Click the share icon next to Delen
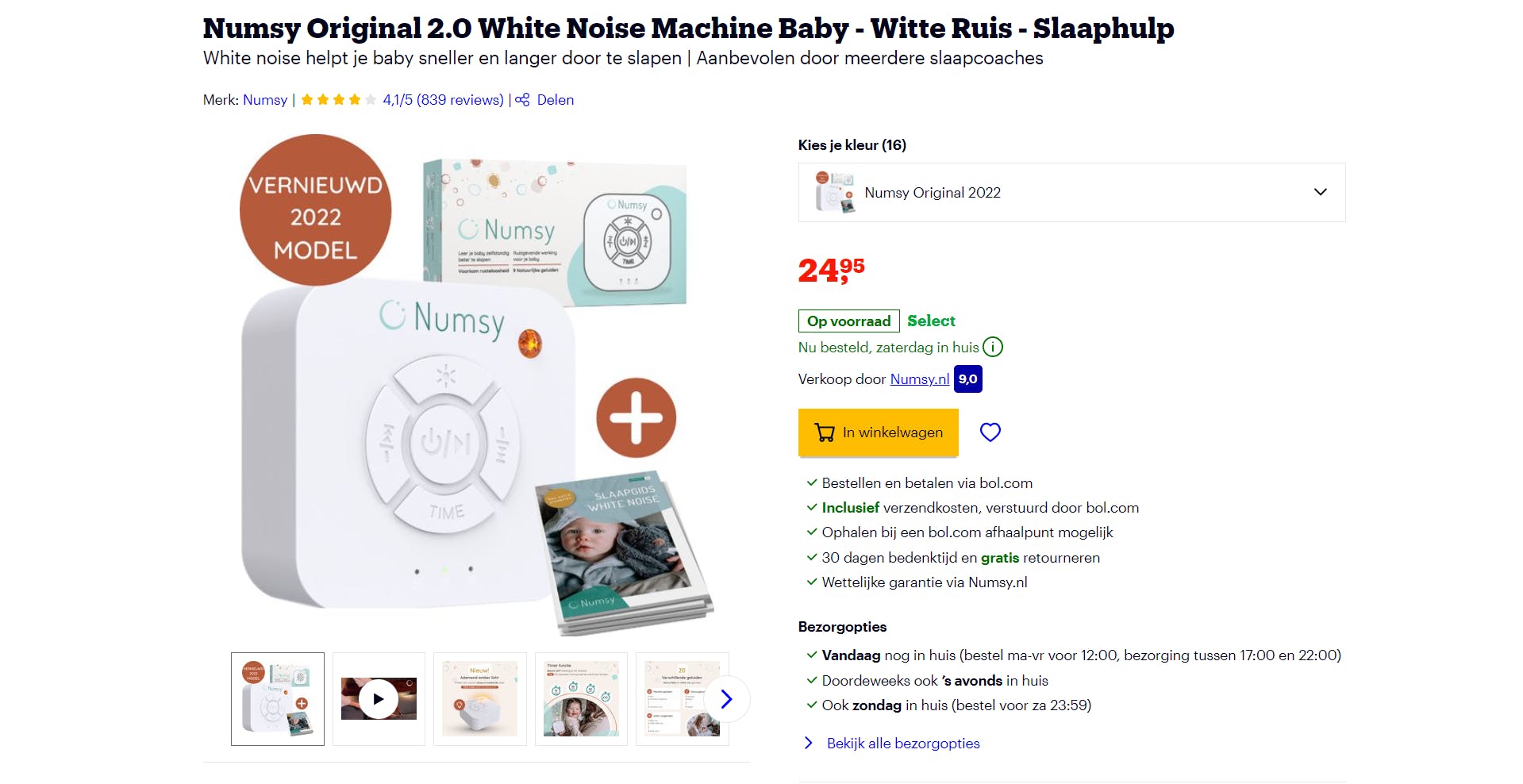Image resolution: width=1523 pixels, height=784 pixels. [522, 100]
